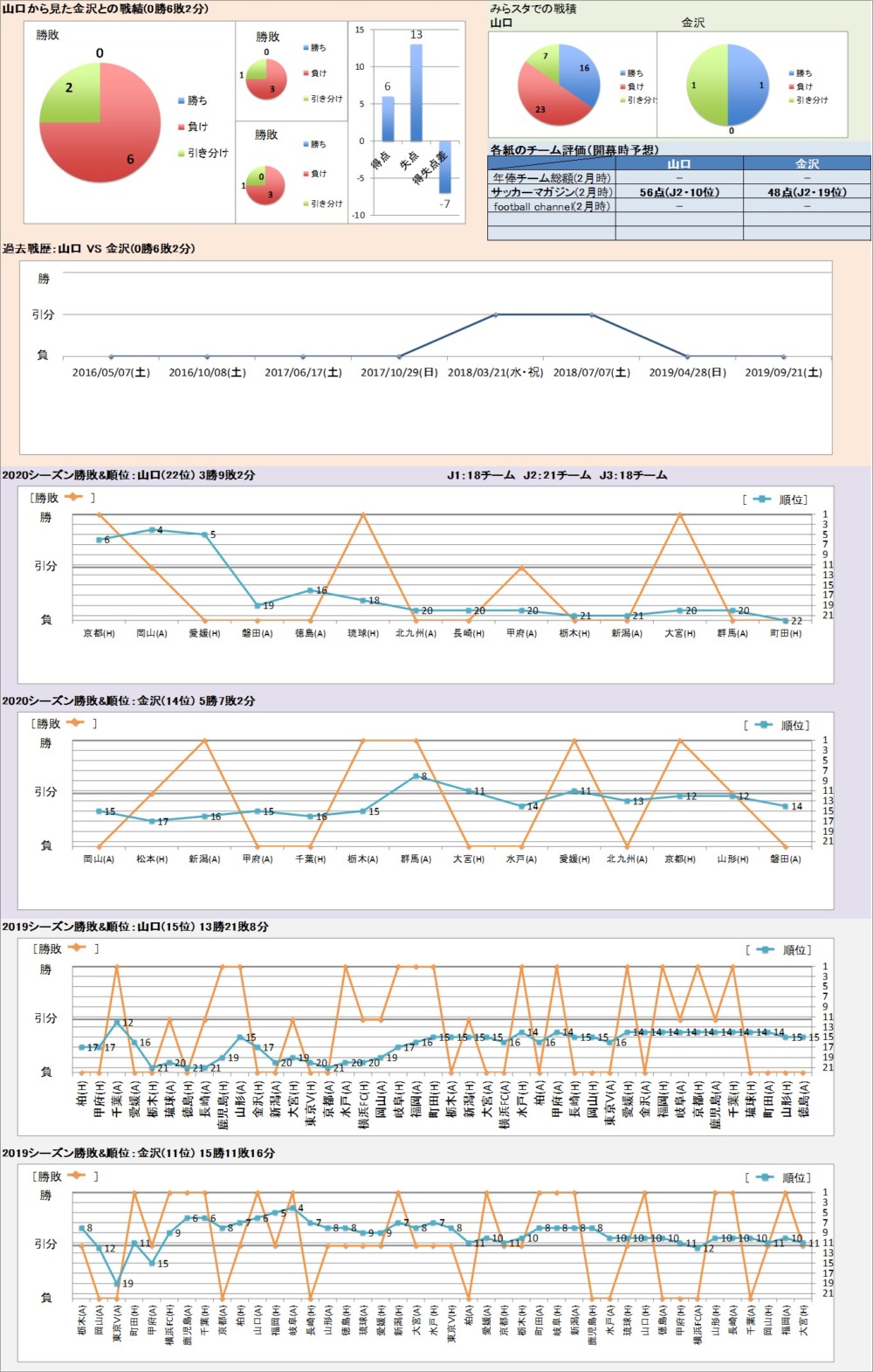Select the 失点 bar labeled 13
873x1372 pixels.
coord(416,93)
